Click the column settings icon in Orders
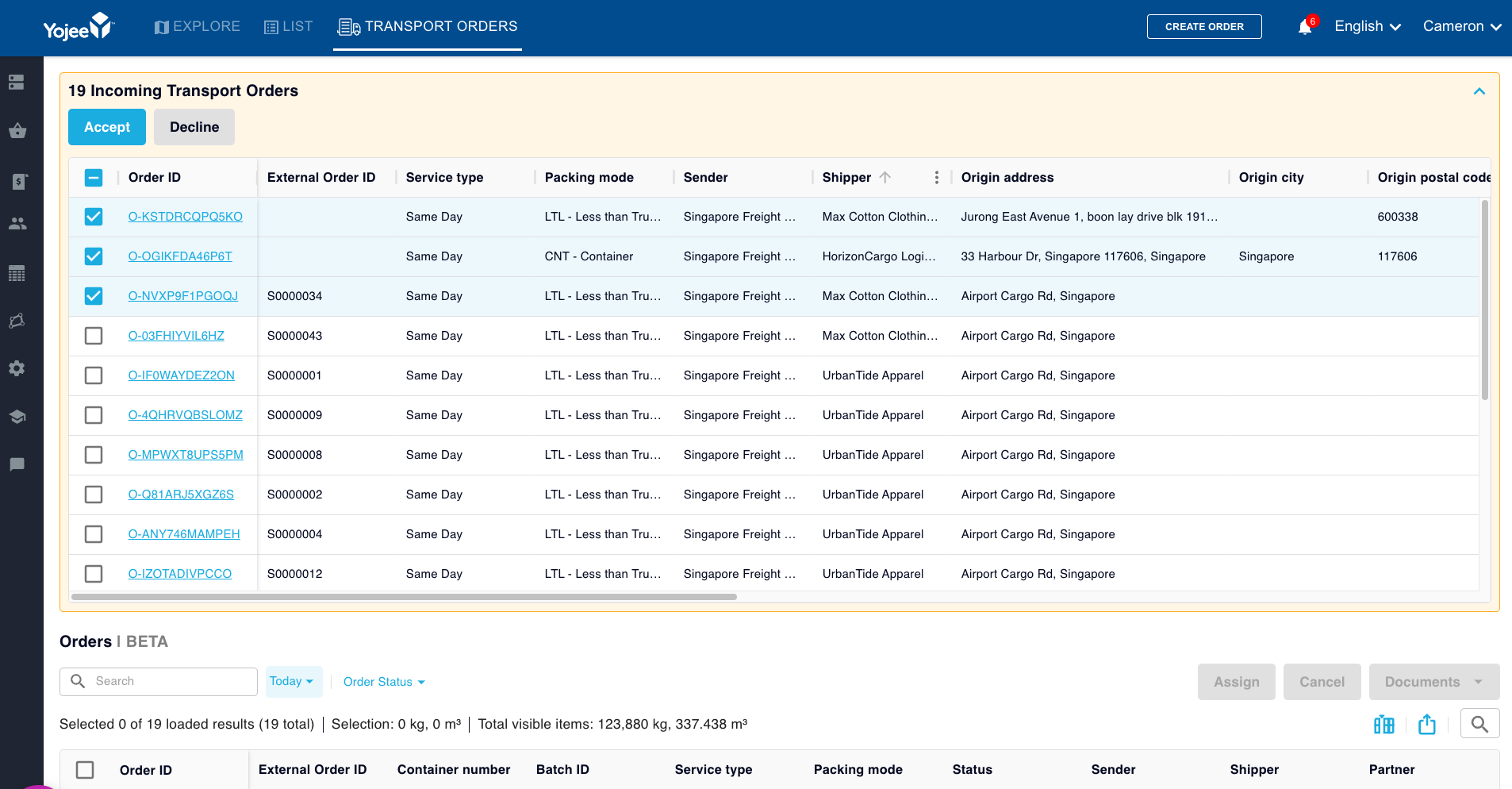 click(1384, 724)
